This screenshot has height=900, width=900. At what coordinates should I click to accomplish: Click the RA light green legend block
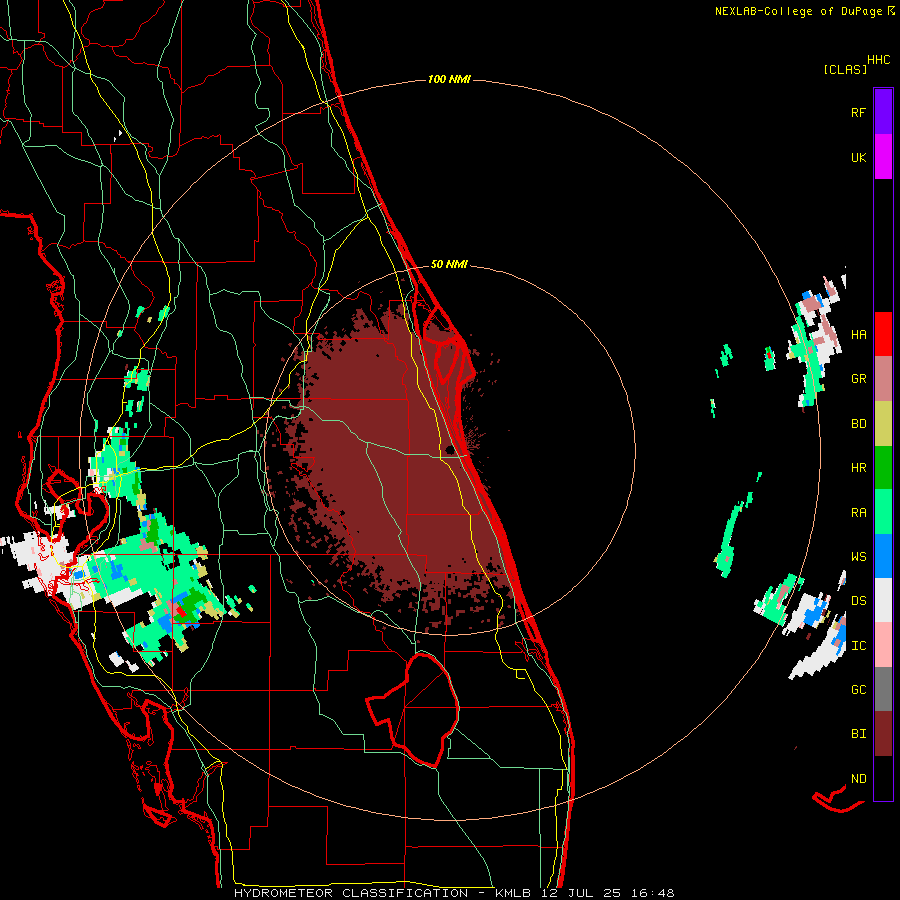tap(883, 512)
